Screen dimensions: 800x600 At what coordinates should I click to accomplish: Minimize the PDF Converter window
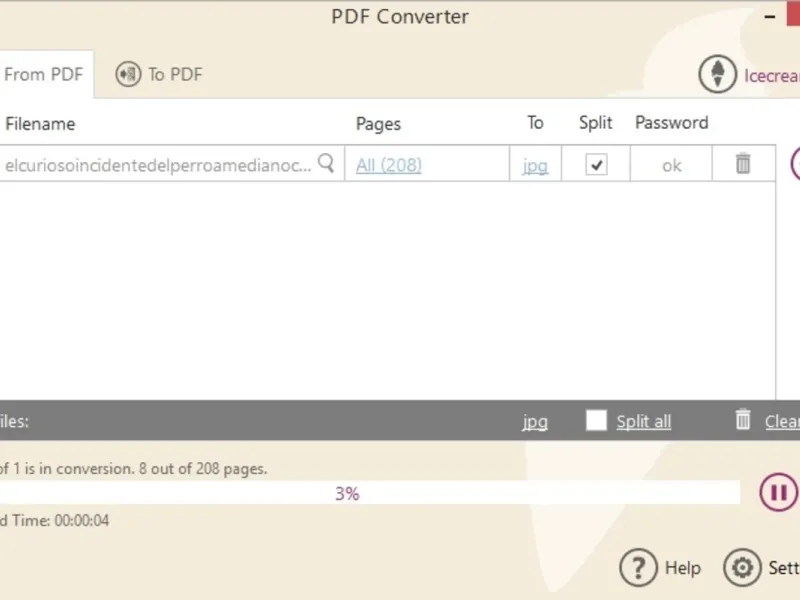770,17
